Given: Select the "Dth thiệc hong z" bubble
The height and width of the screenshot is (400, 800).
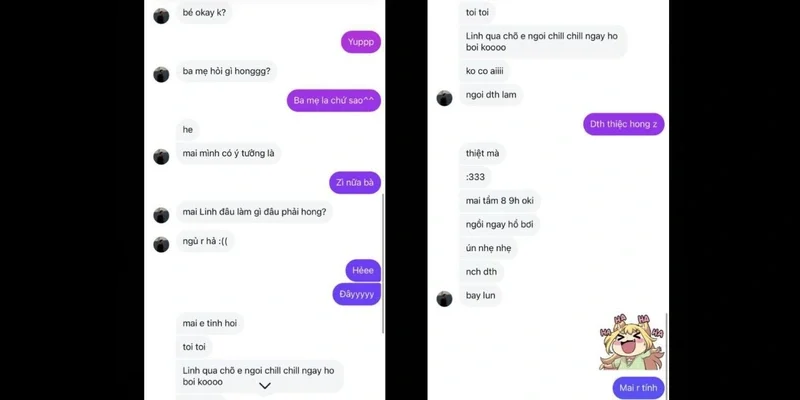Looking at the screenshot, I should click(x=623, y=124).
